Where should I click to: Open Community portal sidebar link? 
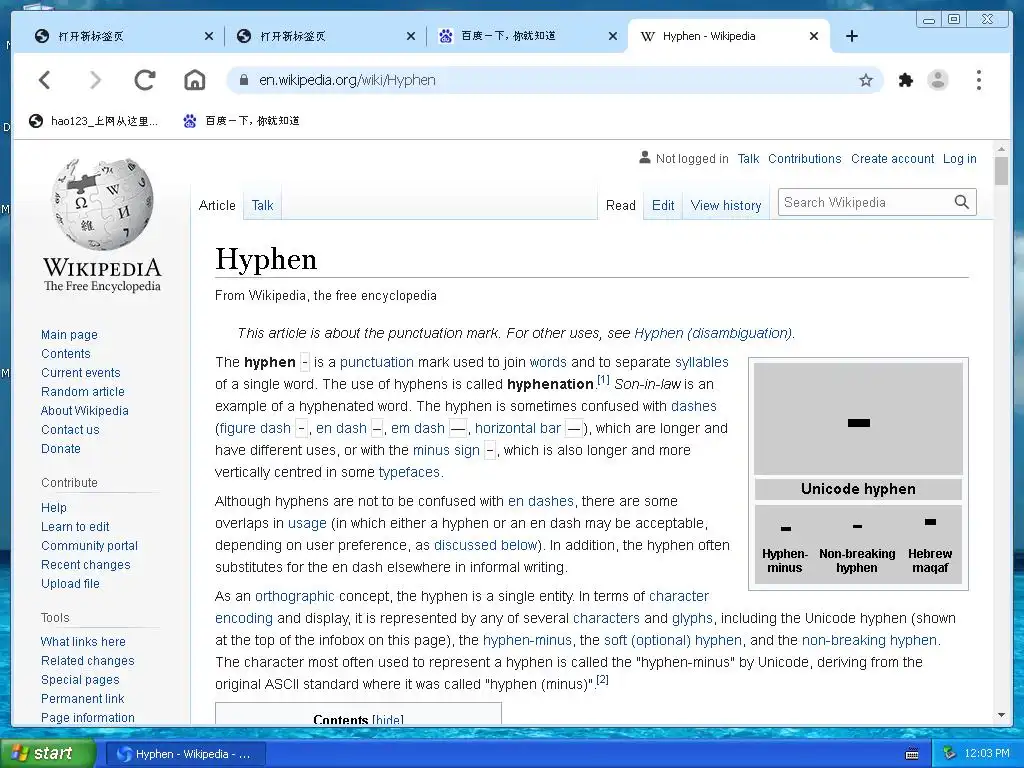pyautogui.click(x=89, y=545)
